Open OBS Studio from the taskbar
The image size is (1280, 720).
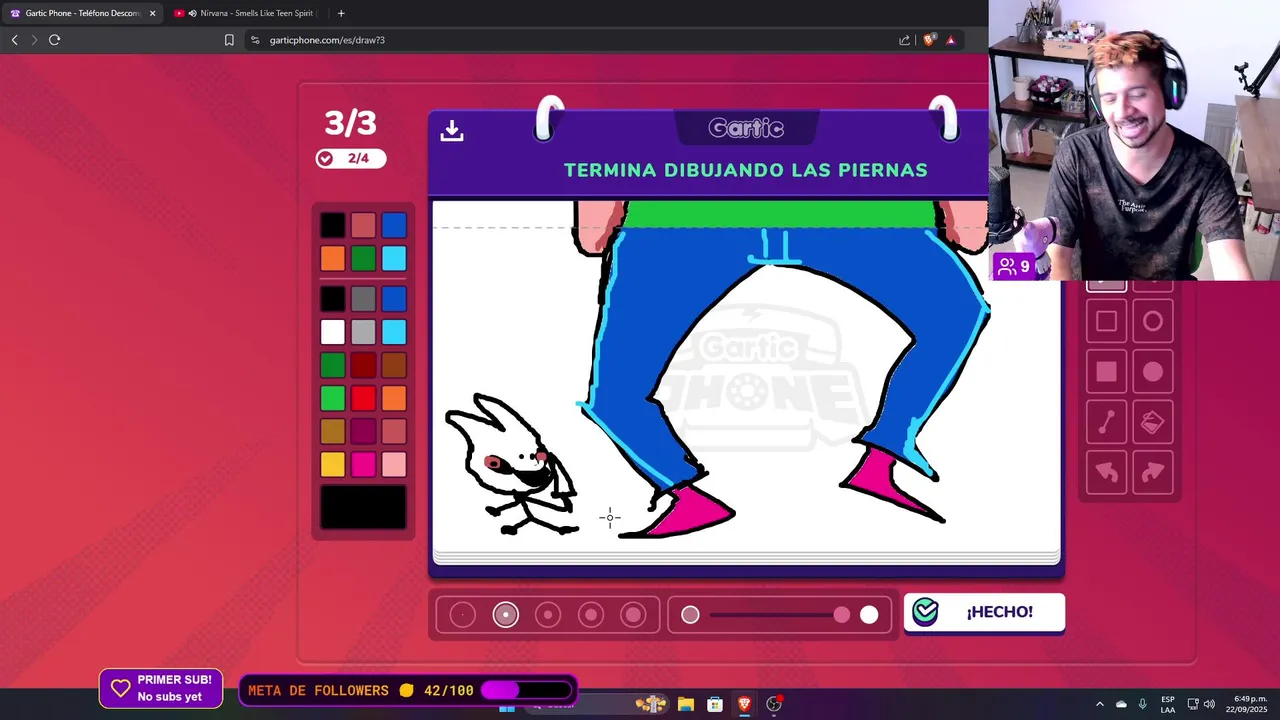(774, 704)
